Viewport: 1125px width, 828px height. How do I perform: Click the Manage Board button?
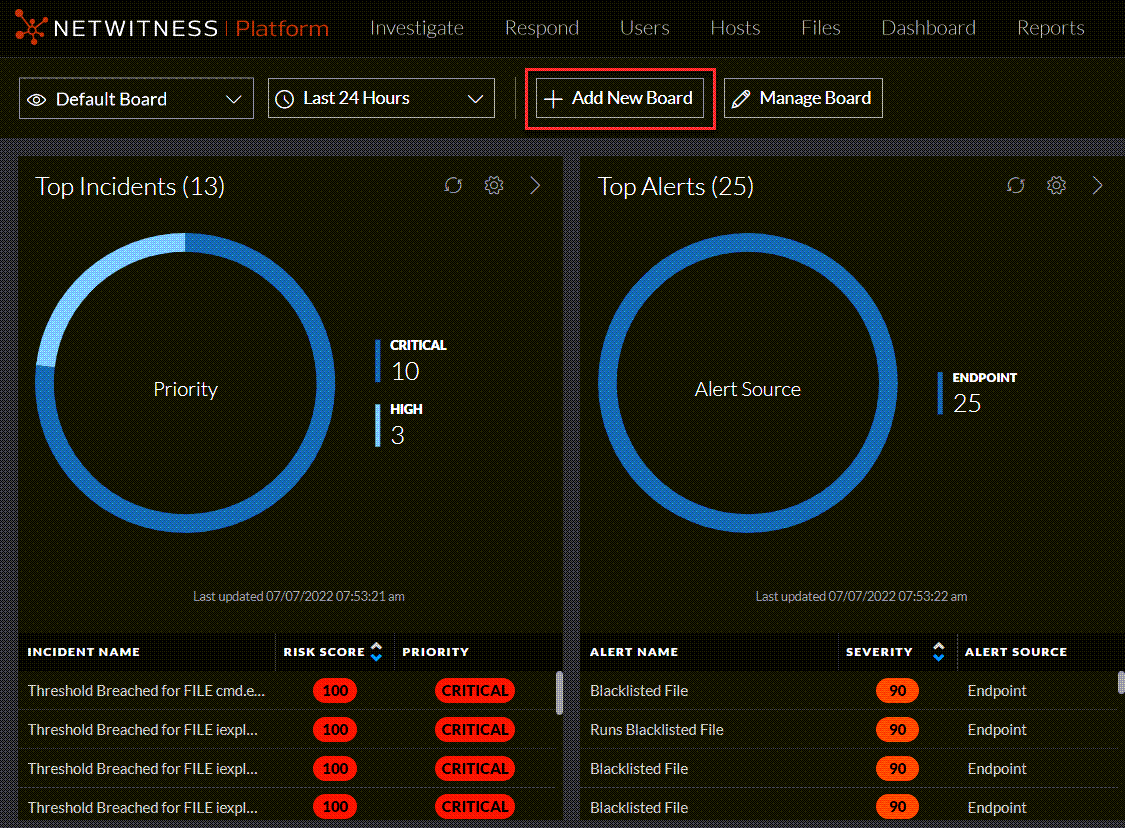coord(803,98)
